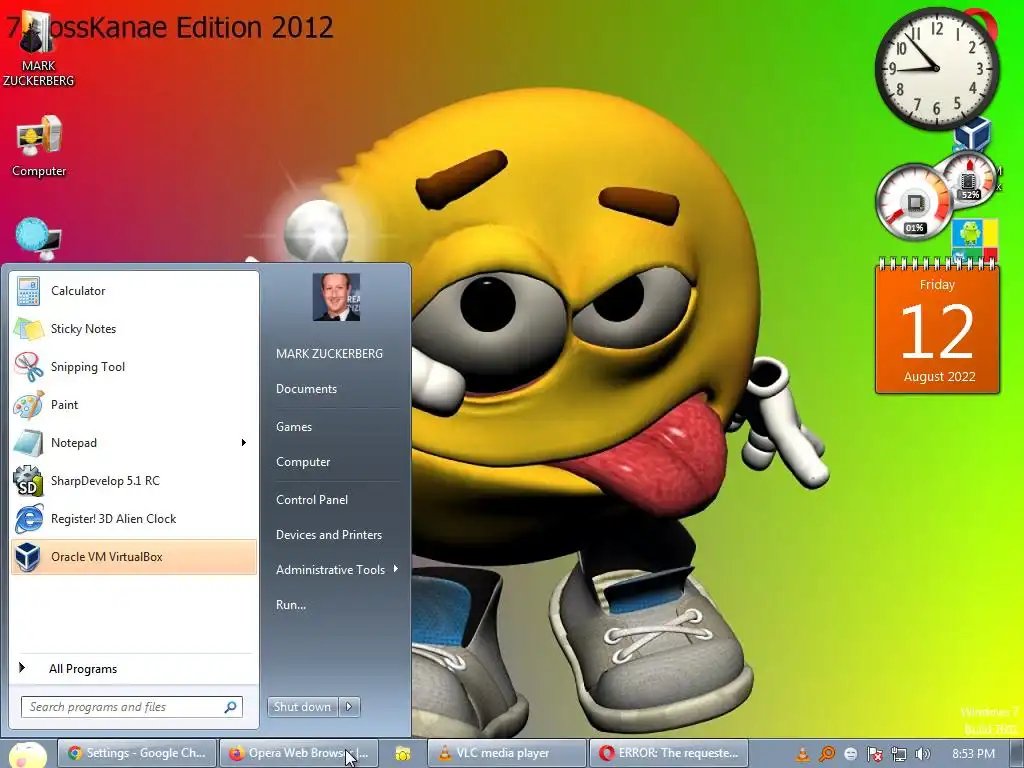Switch to VLC media player taskbar window
The width and height of the screenshot is (1024, 768).
[507, 753]
